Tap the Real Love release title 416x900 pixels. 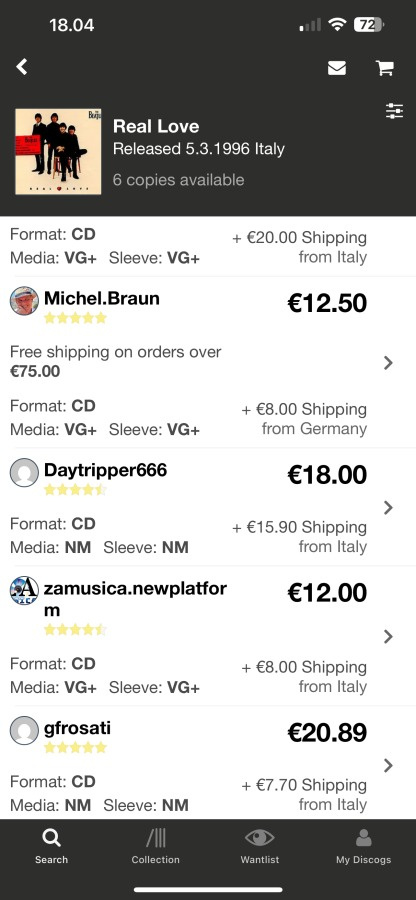pos(156,126)
